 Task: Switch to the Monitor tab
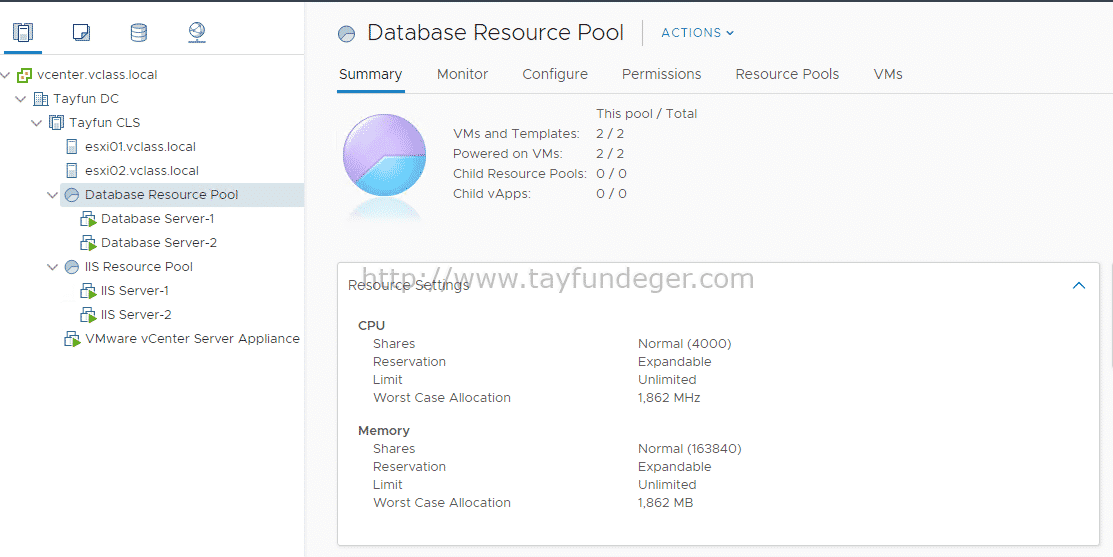click(x=463, y=74)
